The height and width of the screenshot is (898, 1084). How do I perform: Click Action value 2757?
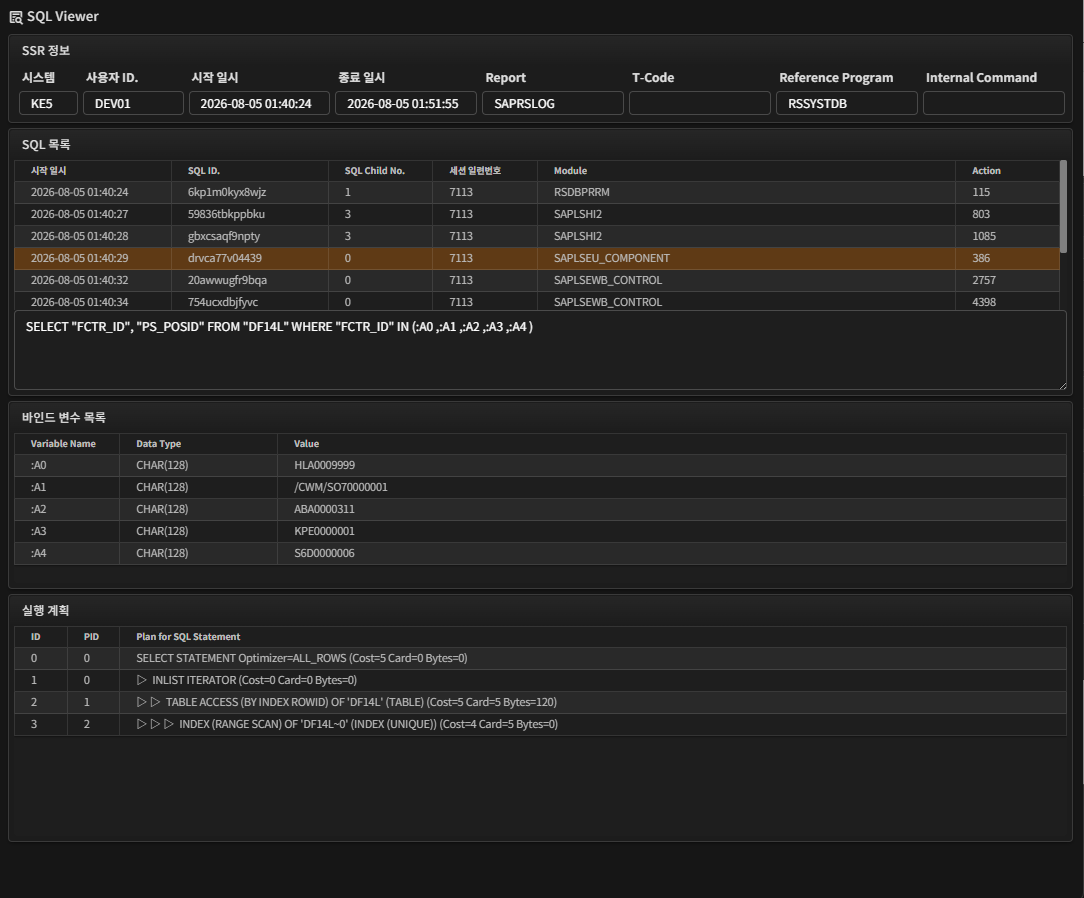coord(984,280)
